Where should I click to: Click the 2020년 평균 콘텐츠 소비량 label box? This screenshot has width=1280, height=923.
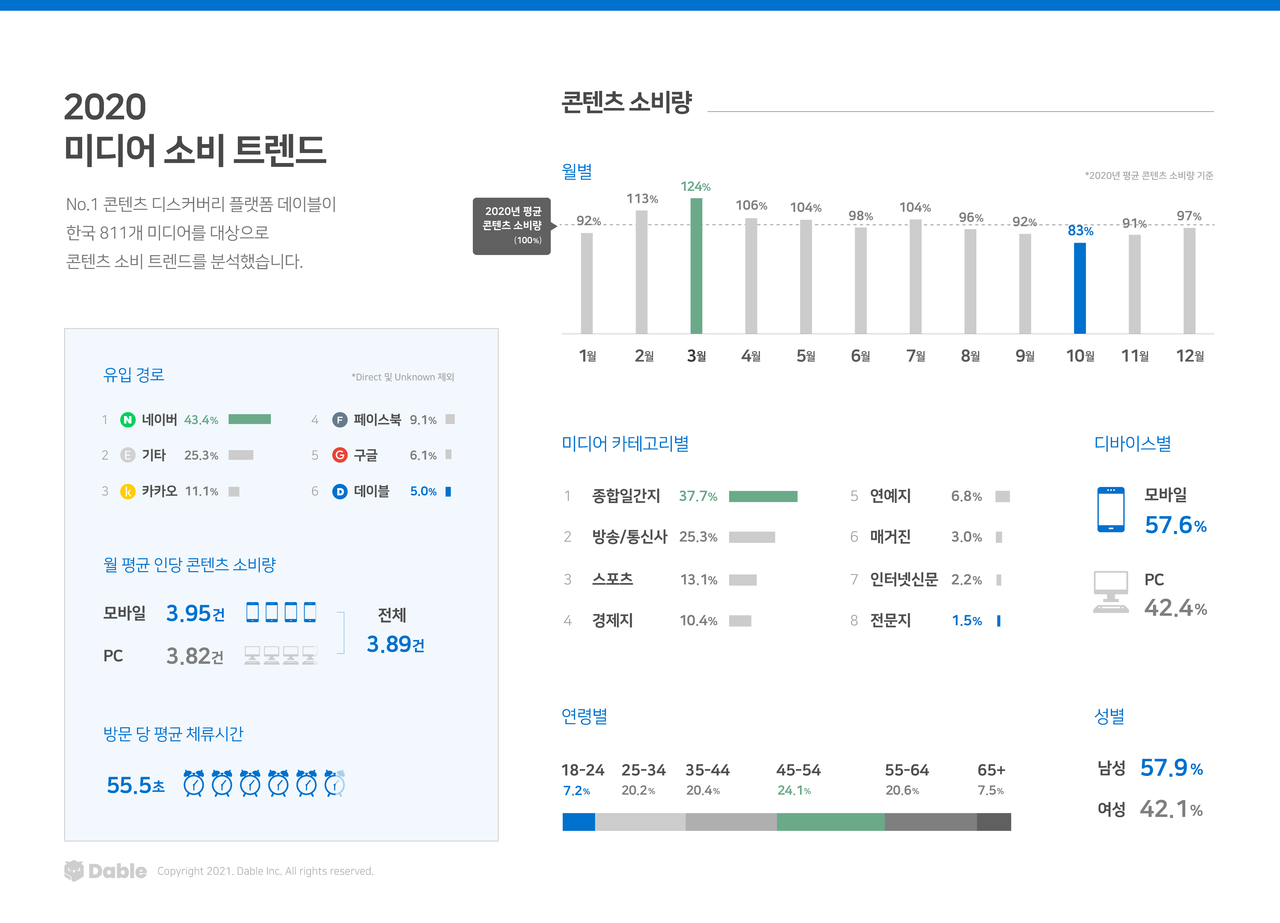tap(511, 225)
